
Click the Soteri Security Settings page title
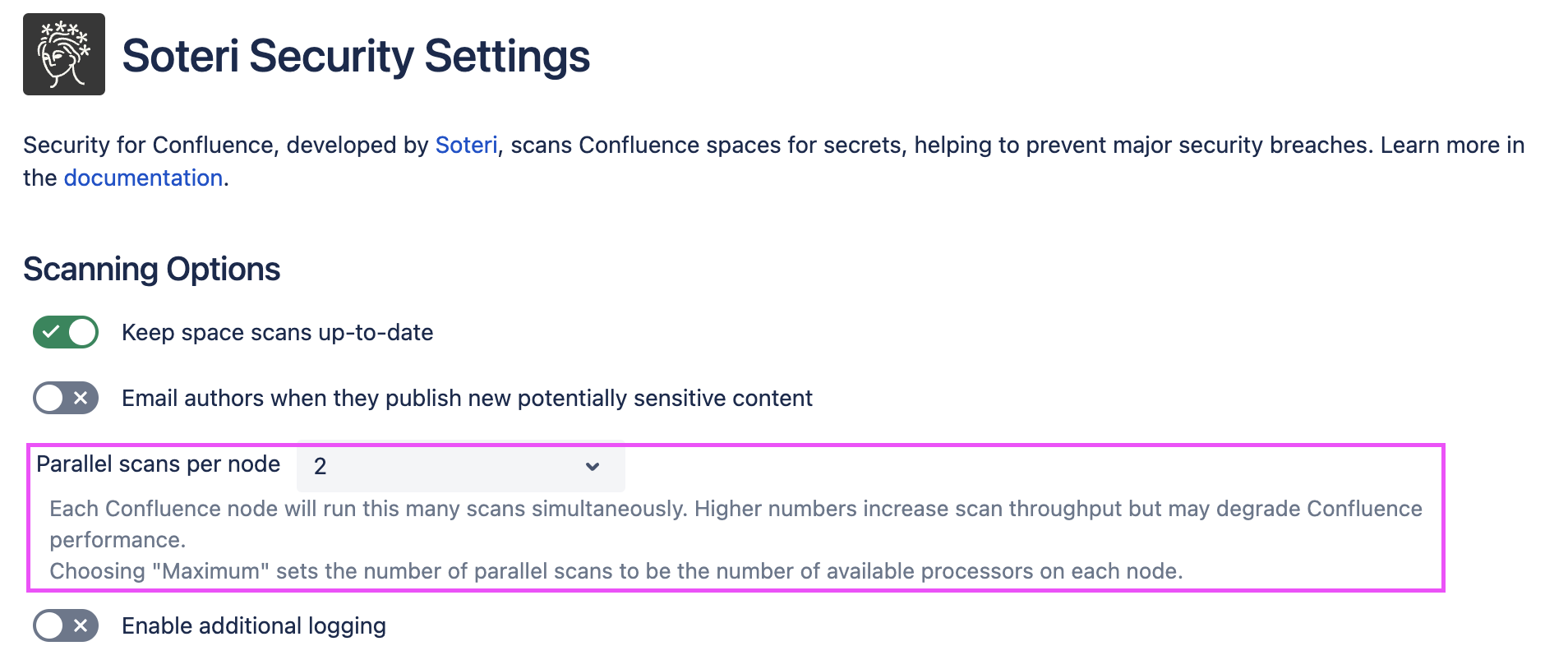tap(356, 56)
